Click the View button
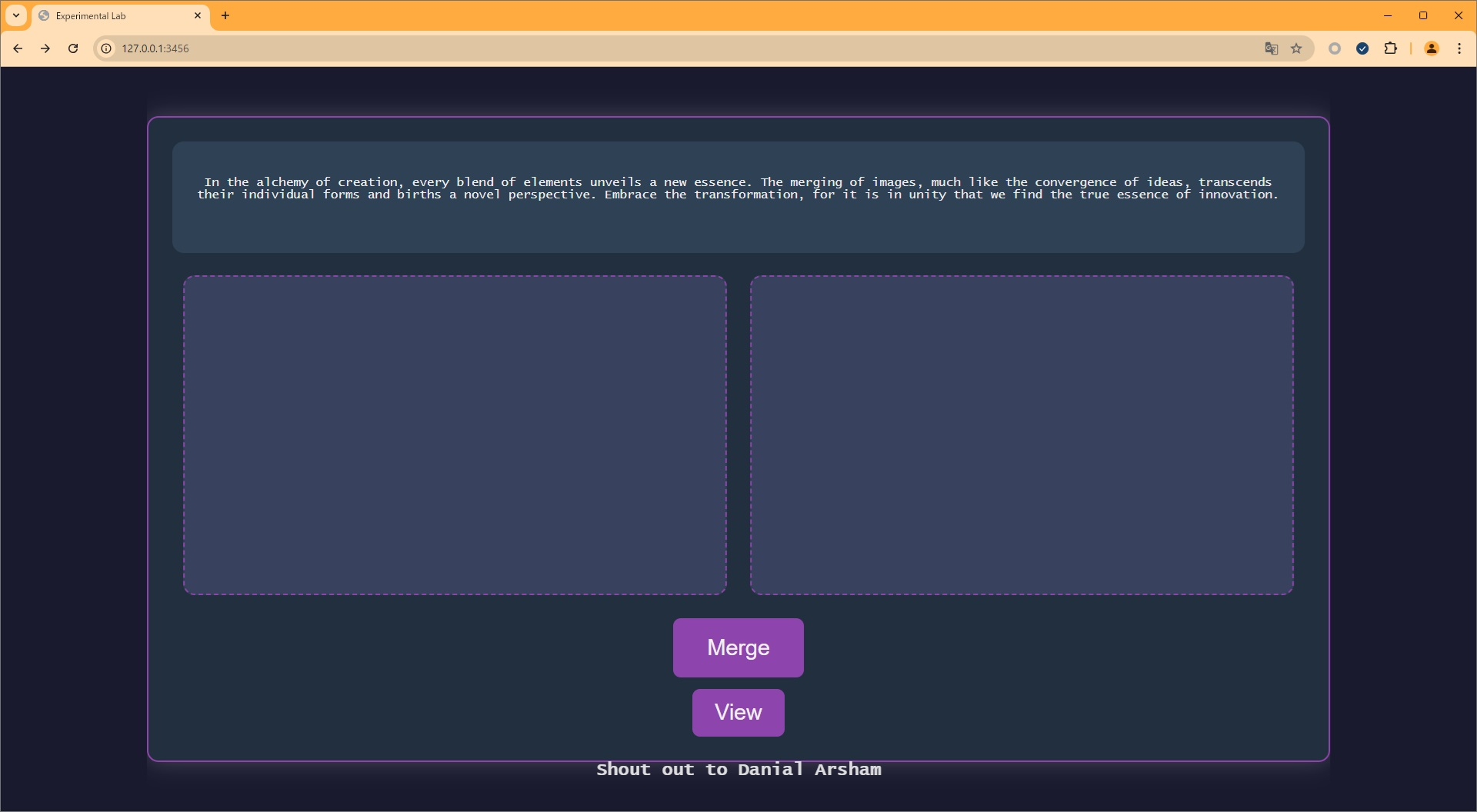Screen dimensions: 1477x812 [738, 712]
